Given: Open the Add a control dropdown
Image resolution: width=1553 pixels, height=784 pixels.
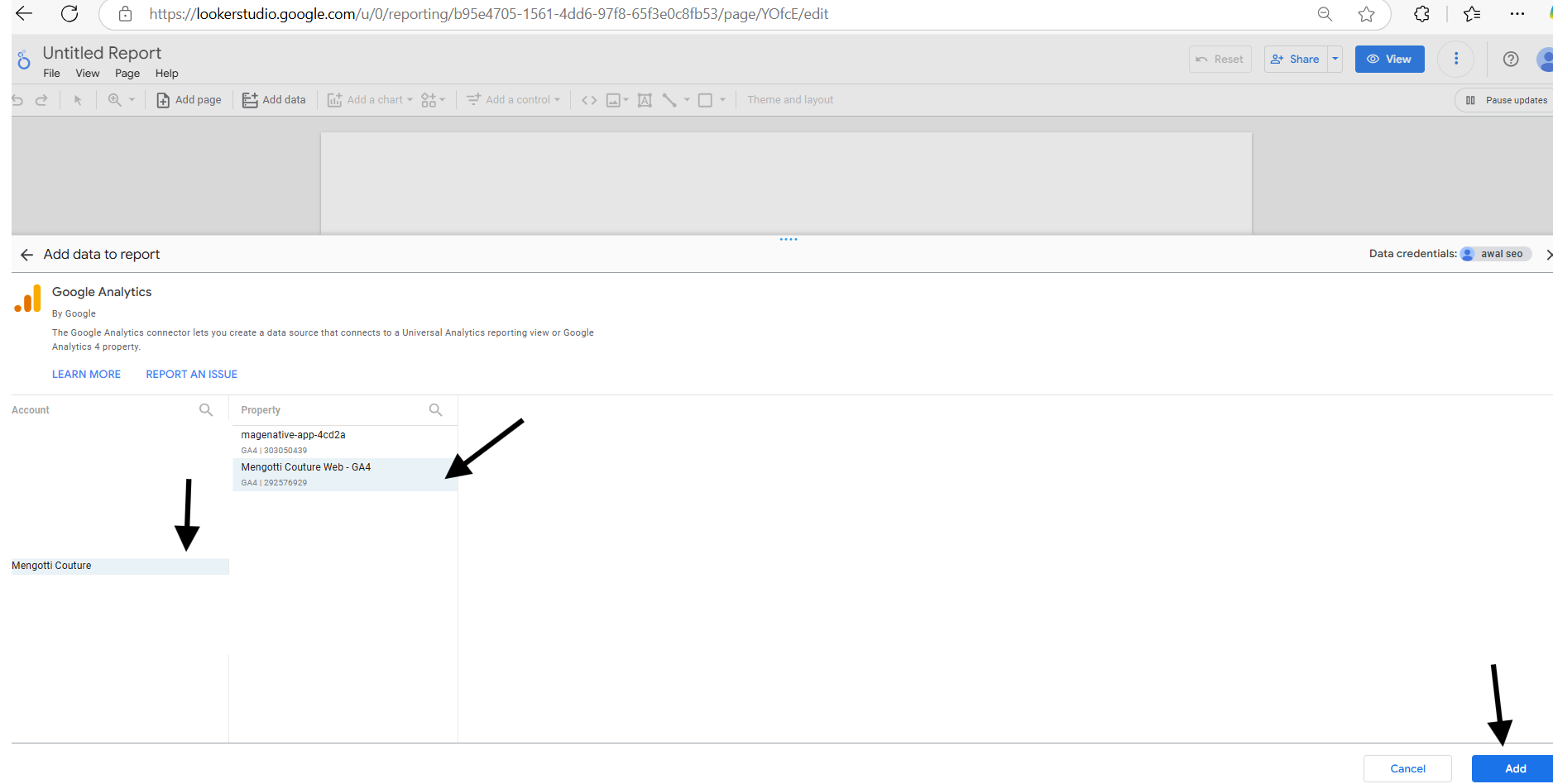Looking at the screenshot, I should [x=513, y=100].
